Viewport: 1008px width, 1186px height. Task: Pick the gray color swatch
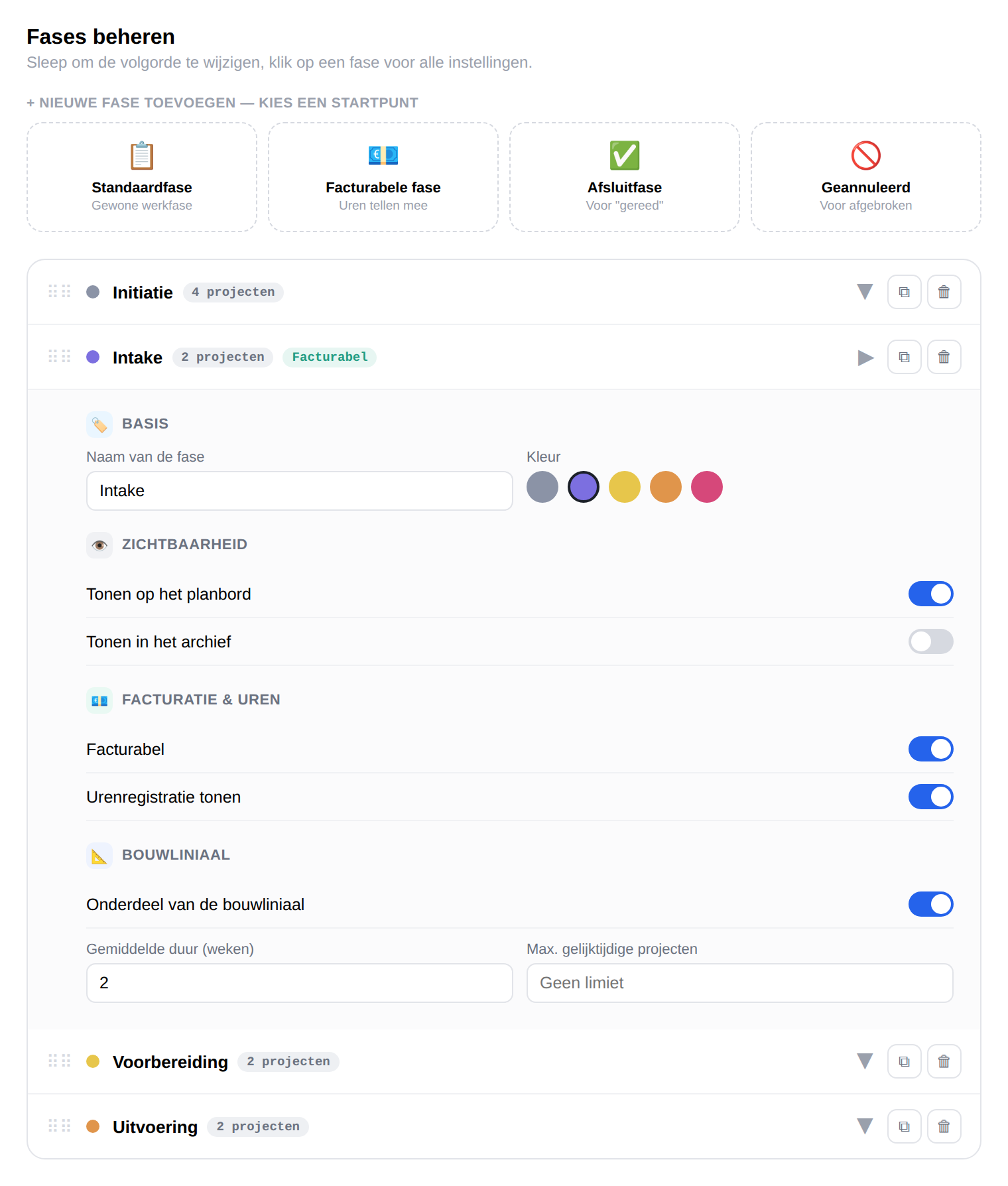click(542, 487)
